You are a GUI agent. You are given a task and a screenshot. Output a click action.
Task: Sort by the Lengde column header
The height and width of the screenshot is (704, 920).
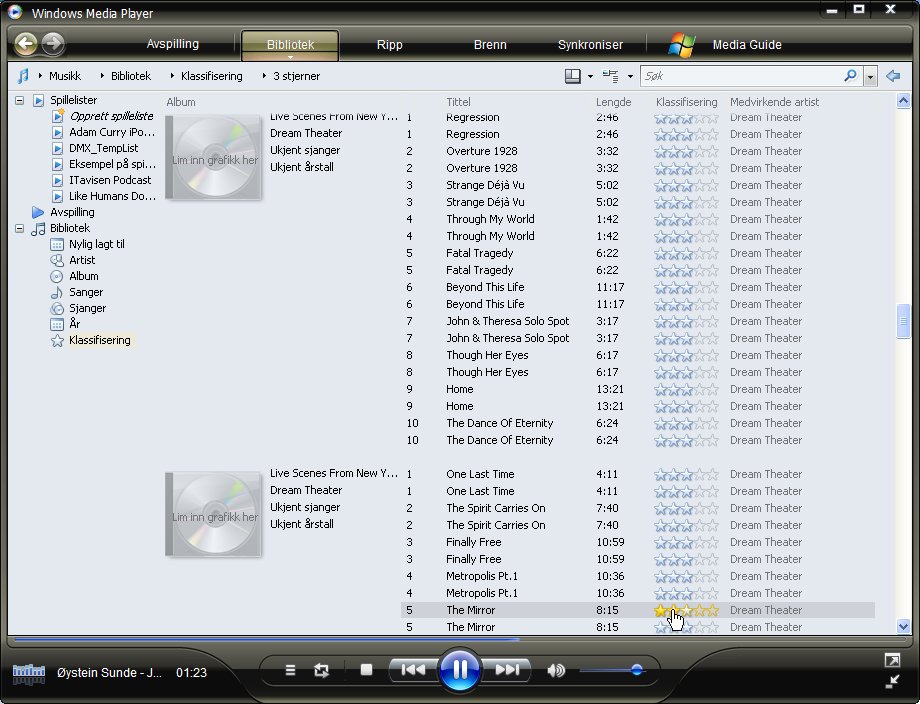[614, 102]
